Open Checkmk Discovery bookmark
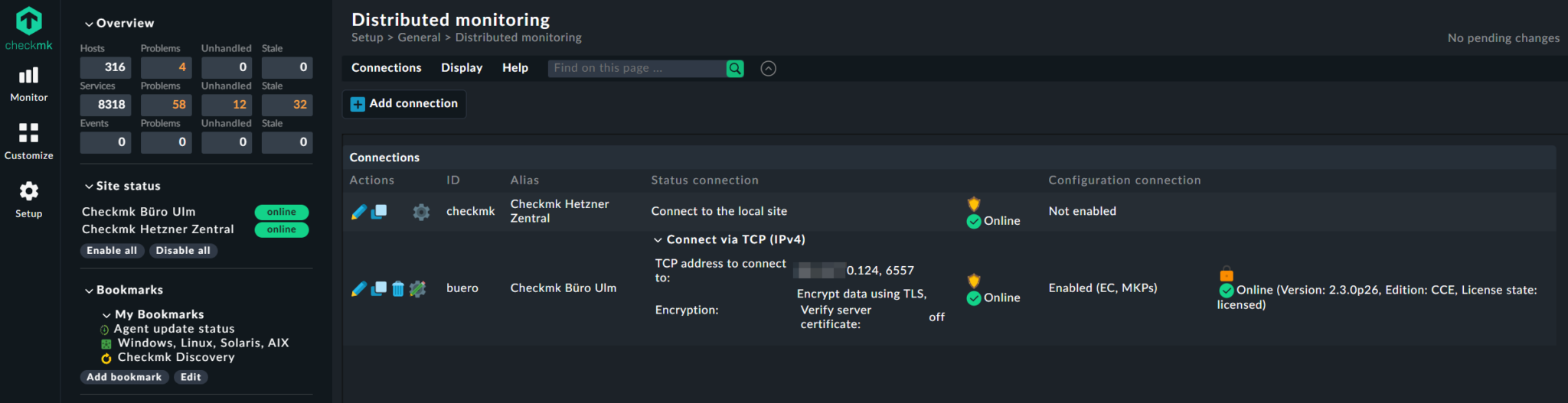This screenshot has height=403, width=1568. coord(176,357)
